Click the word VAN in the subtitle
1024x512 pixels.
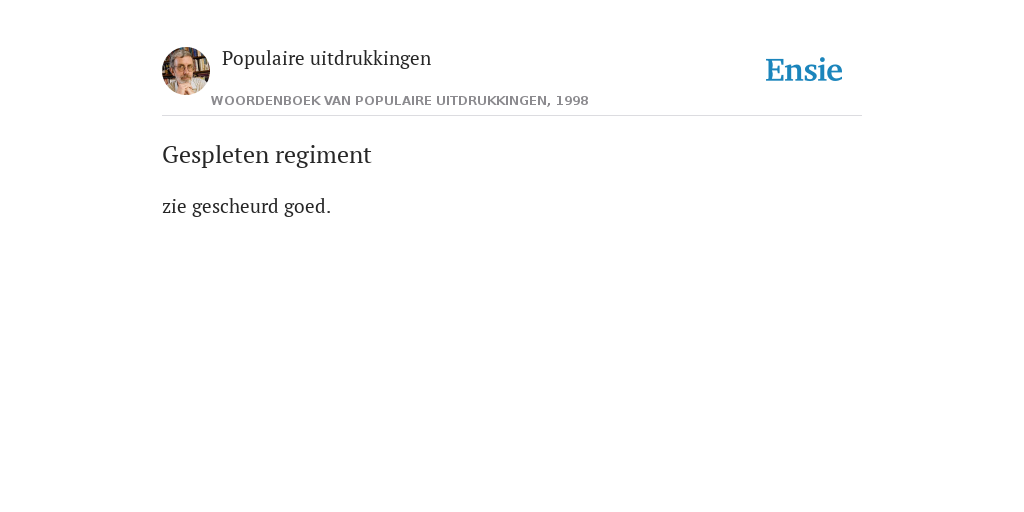338,101
